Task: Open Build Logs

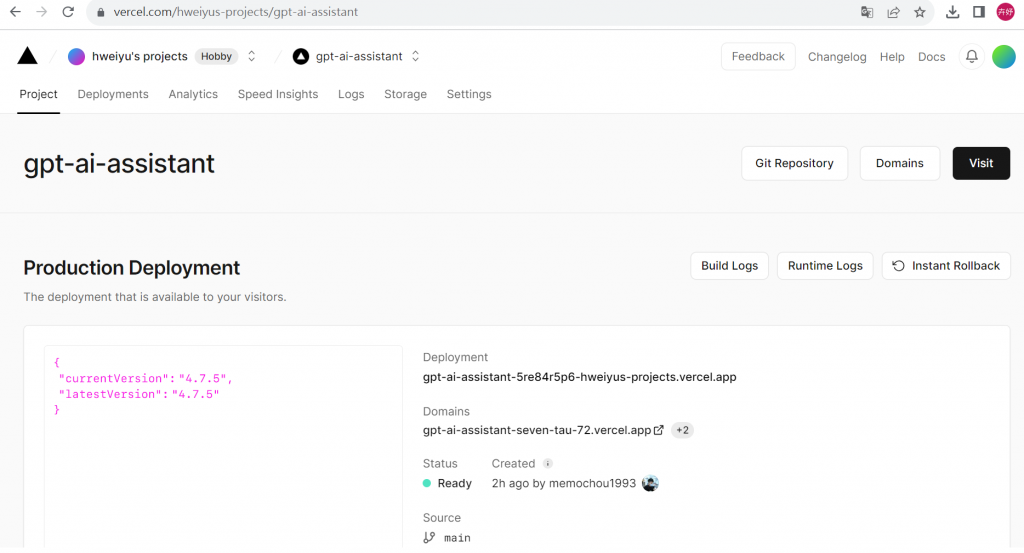Action: (729, 266)
